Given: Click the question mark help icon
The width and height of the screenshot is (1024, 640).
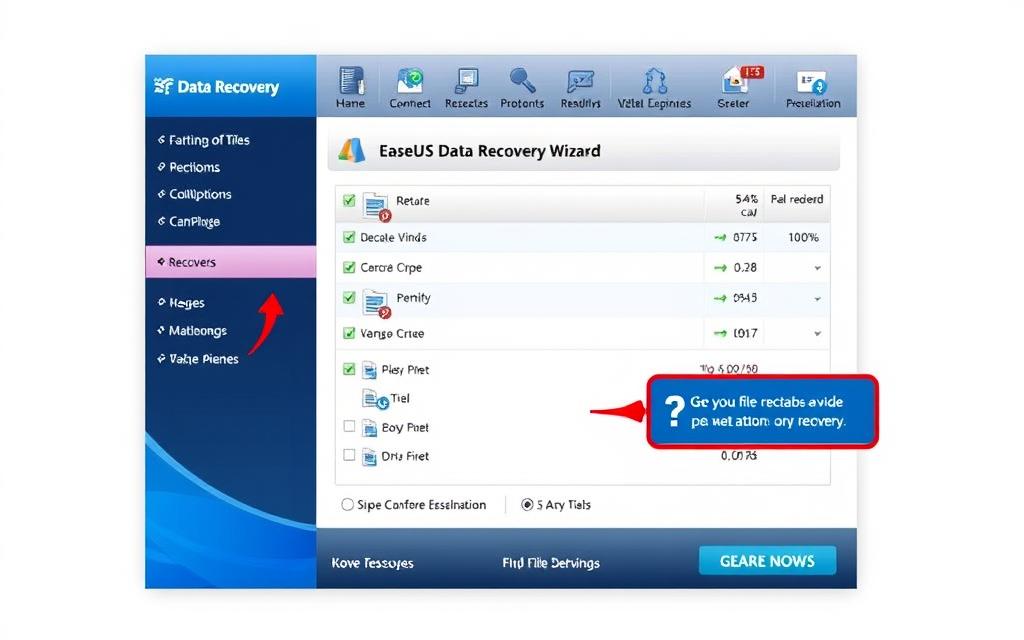Looking at the screenshot, I should point(673,411).
